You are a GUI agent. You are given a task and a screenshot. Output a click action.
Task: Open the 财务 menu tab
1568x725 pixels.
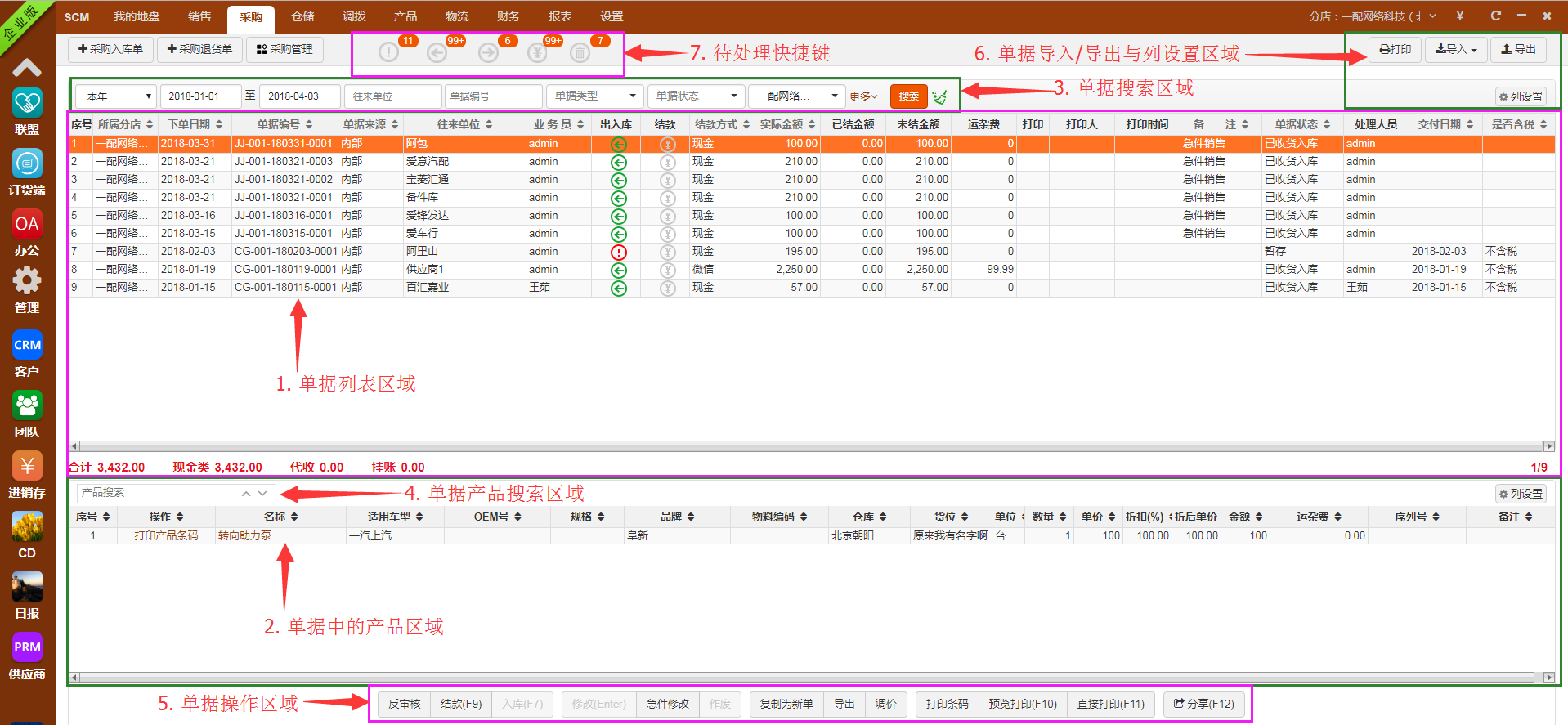[508, 16]
